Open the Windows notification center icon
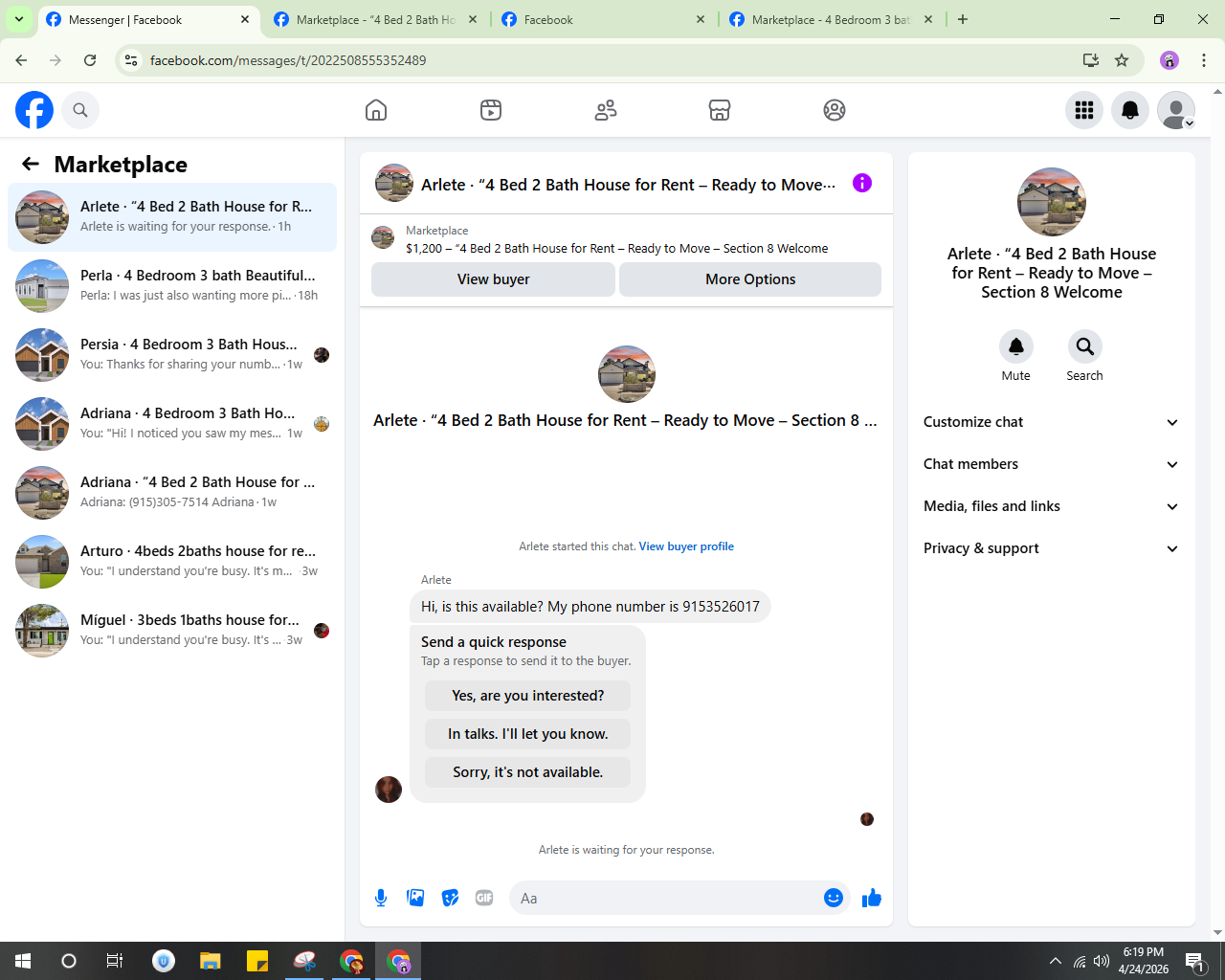Screen dimensions: 1225x980 point(1195,961)
